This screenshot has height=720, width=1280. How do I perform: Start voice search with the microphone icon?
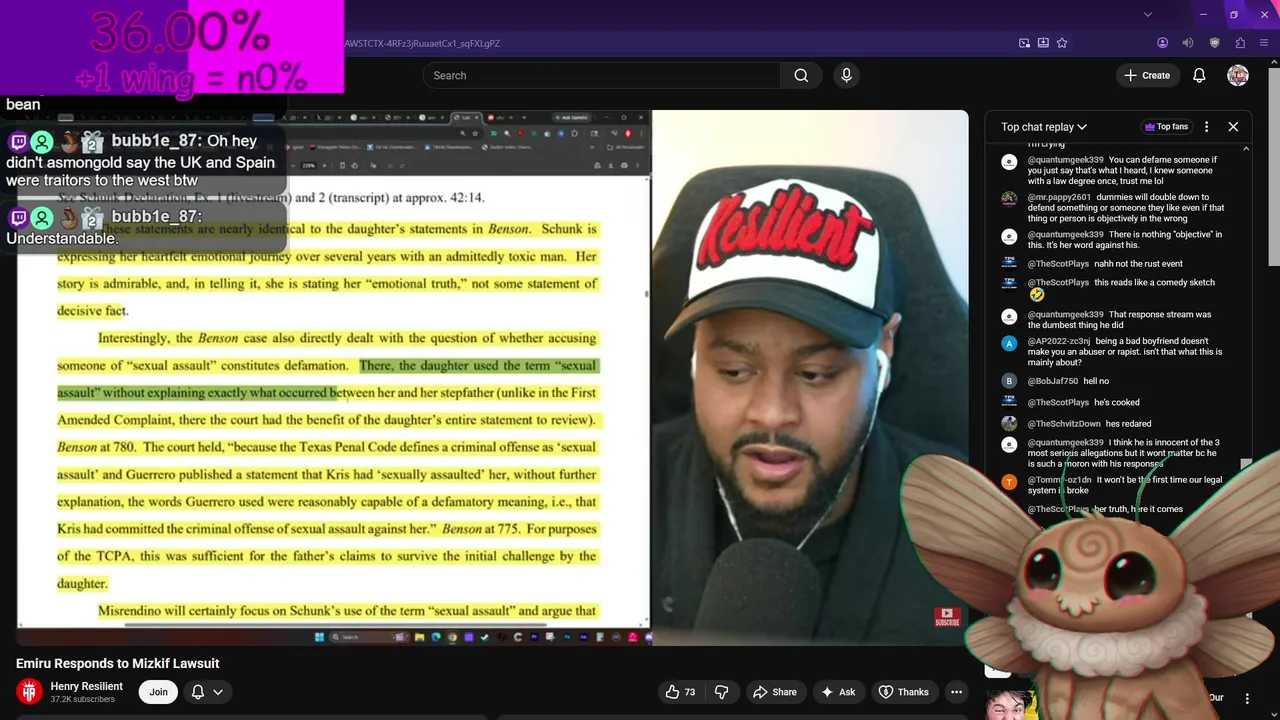(846, 75)
